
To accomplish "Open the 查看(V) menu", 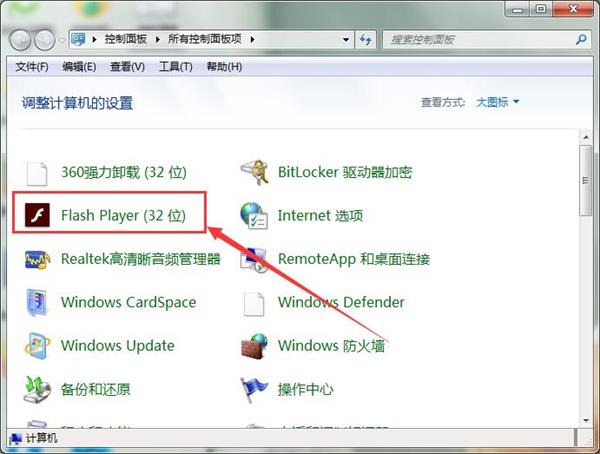I will tap(127, 67).
